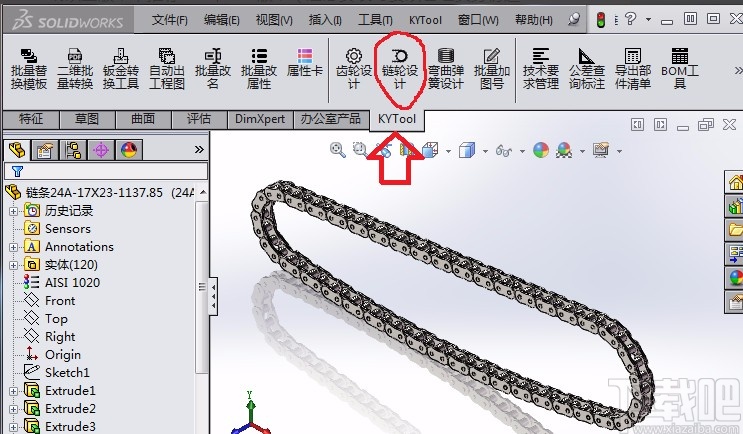Click the Display Style cube icon
The image size is (743, 434).
click(x=467, y=151)
